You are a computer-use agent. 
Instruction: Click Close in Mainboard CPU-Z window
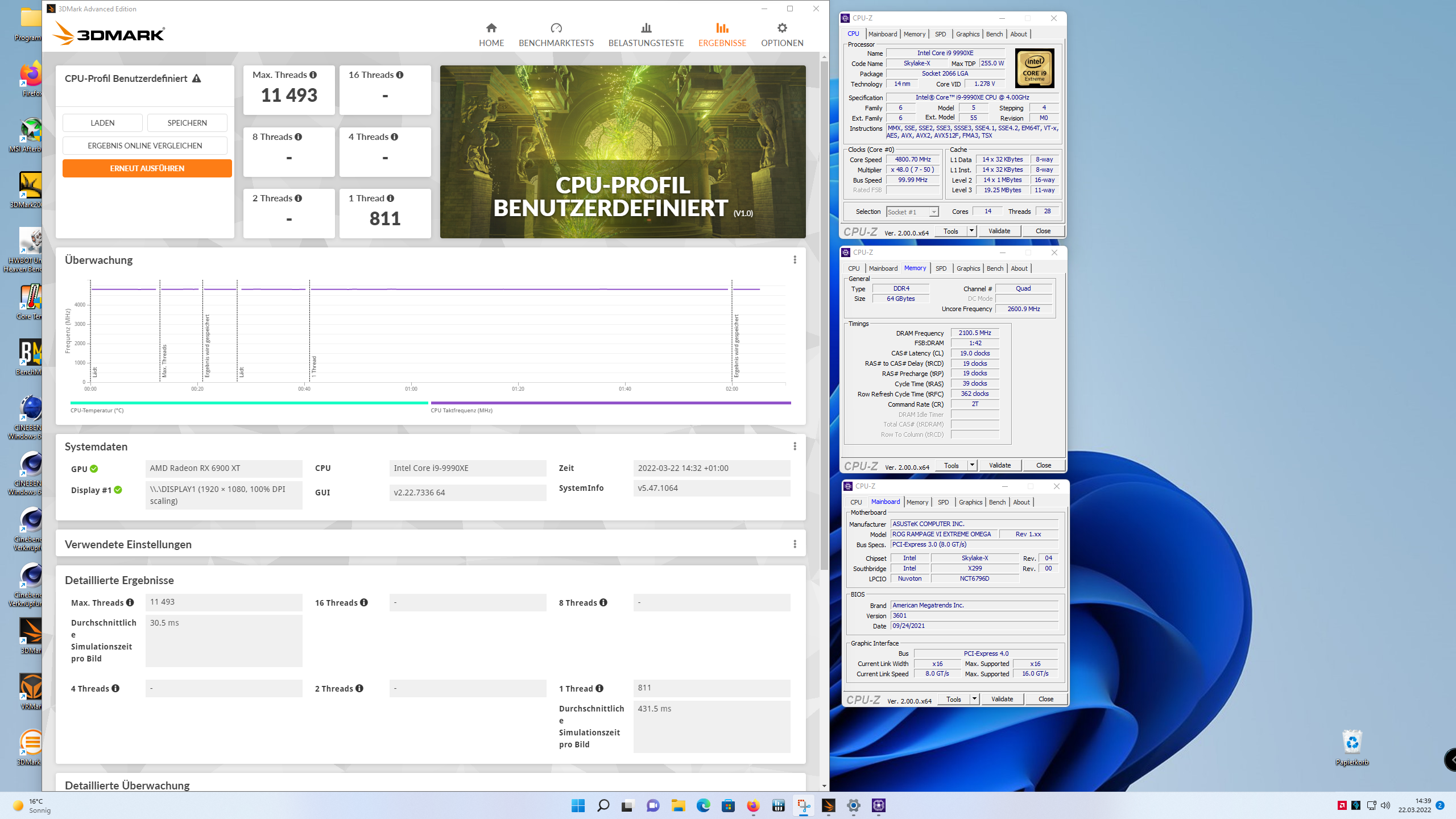click(1046, 699)
